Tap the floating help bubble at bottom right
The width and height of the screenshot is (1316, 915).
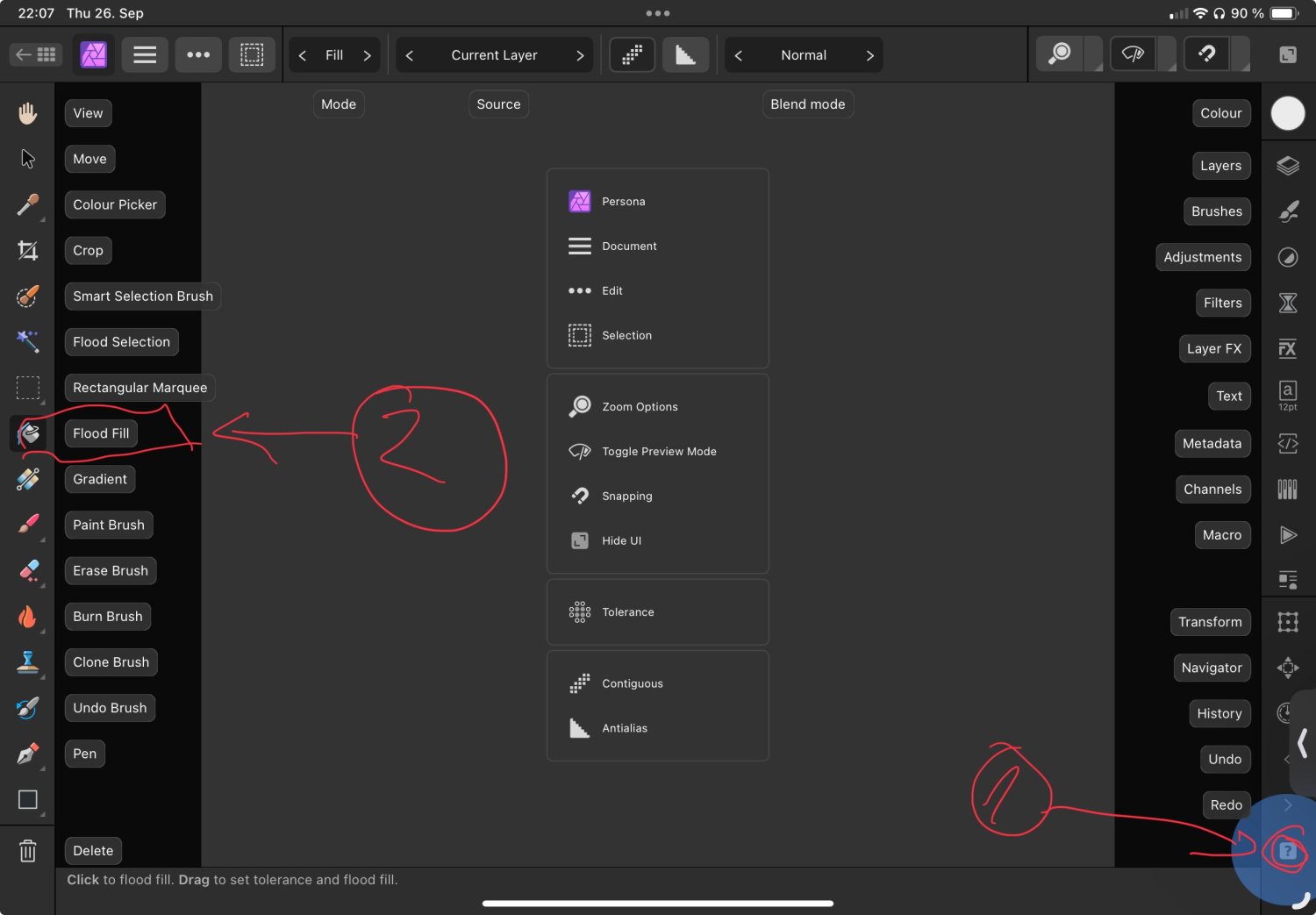pyautogui.click(x=1287, y=850)
